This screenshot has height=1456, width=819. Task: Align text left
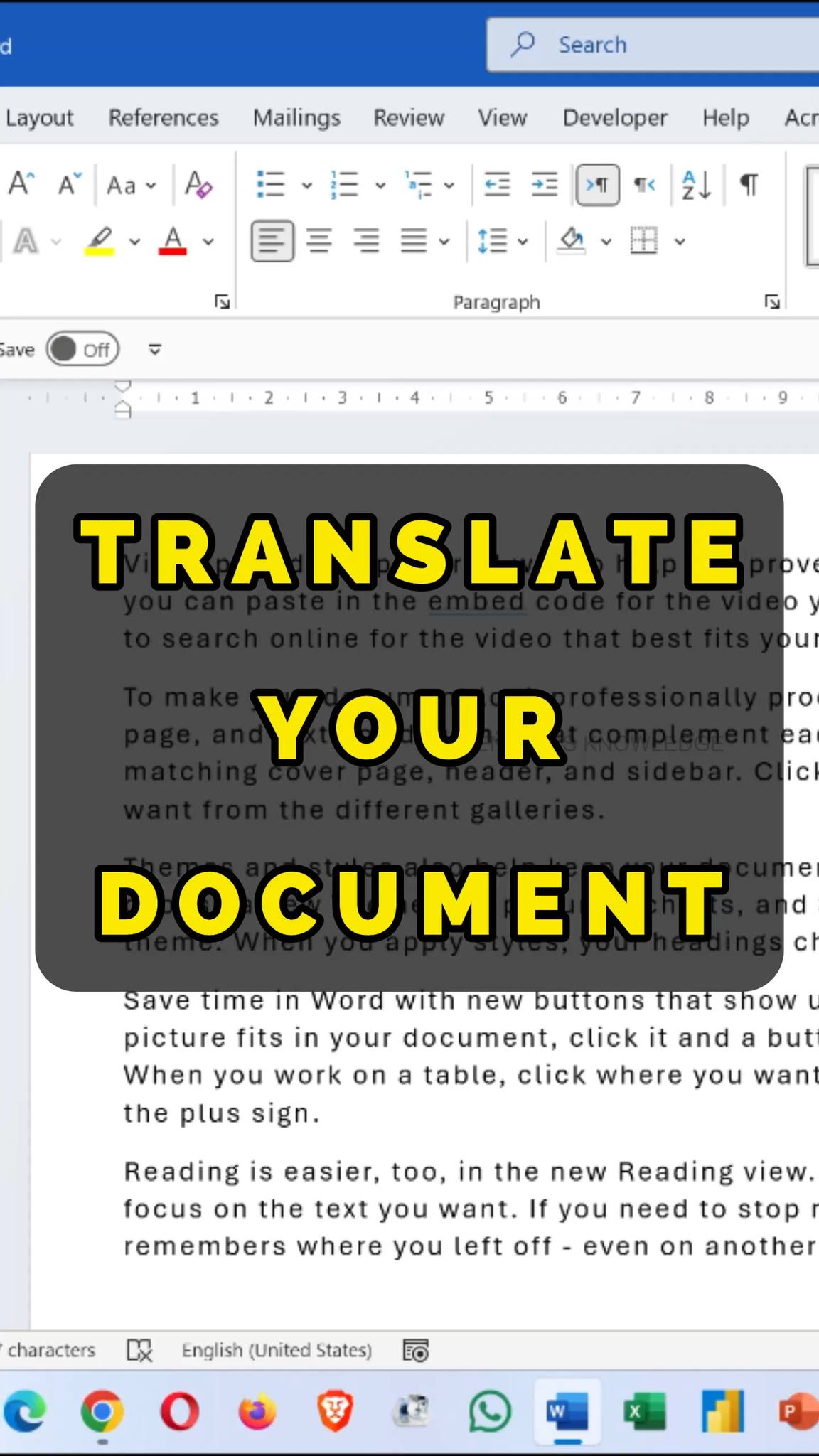click(x=272, y=241)
